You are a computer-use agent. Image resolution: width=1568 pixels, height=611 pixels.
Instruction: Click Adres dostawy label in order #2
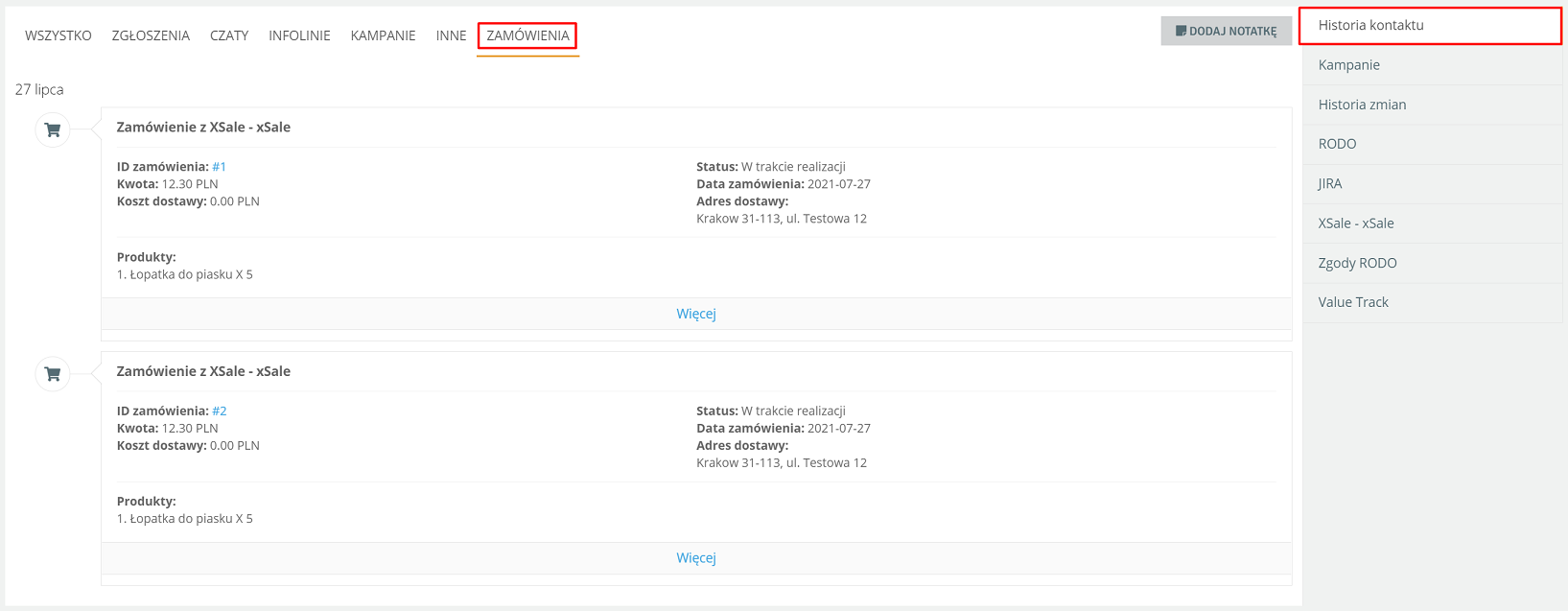point(742,446)
